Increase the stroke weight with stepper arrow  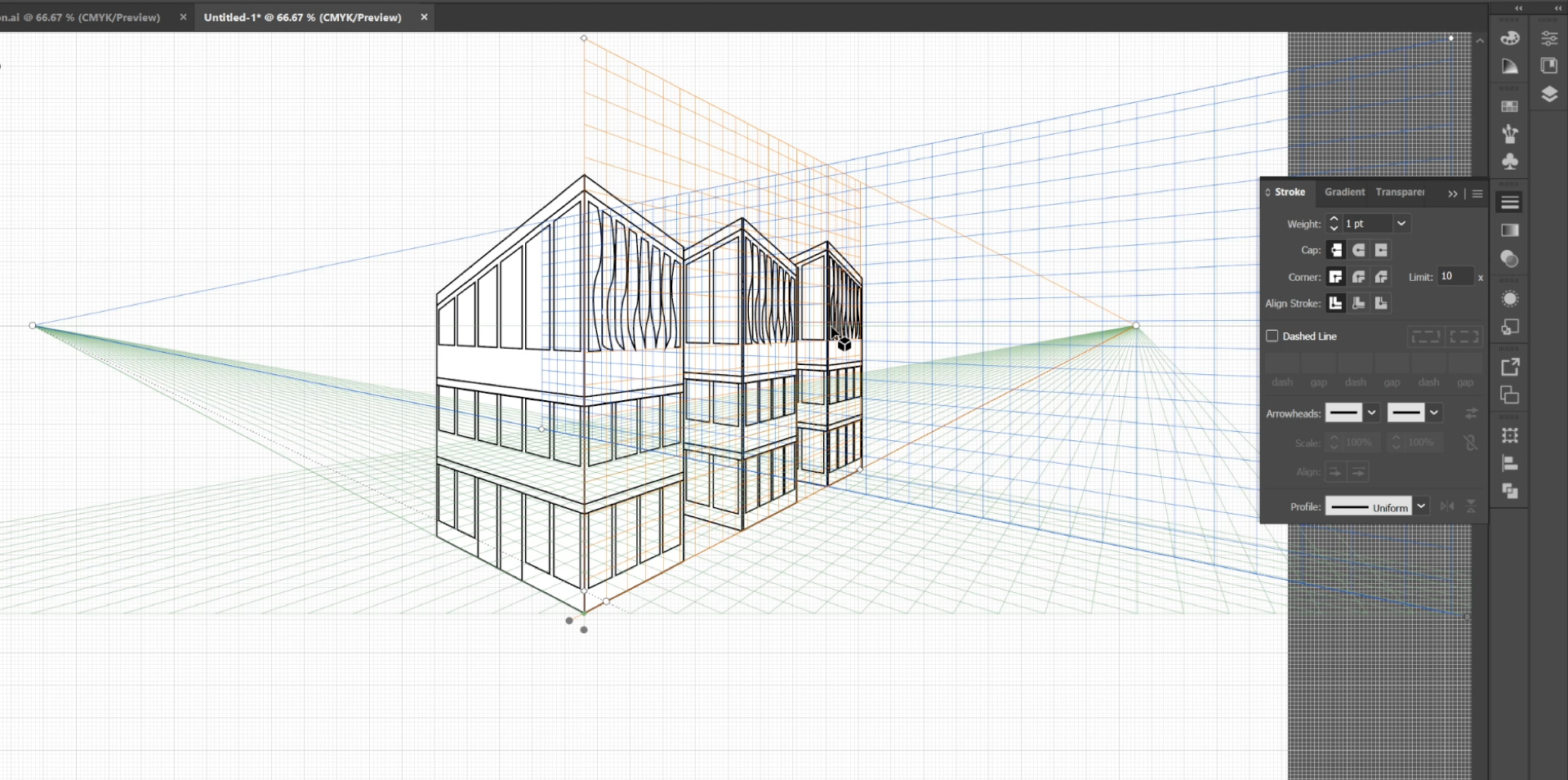pyautogui.click(x=1334, y=219)
